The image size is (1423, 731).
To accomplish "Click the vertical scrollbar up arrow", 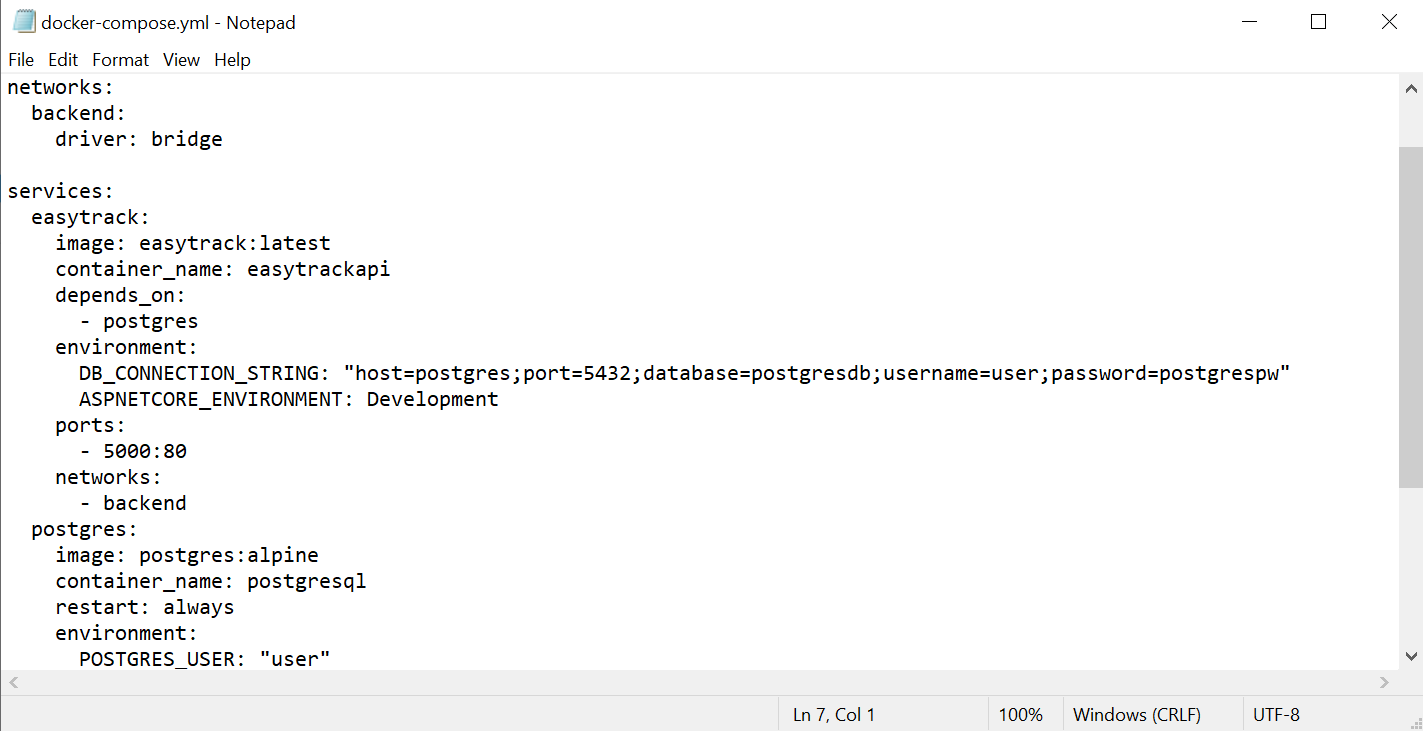I will tap(1411, 88).
